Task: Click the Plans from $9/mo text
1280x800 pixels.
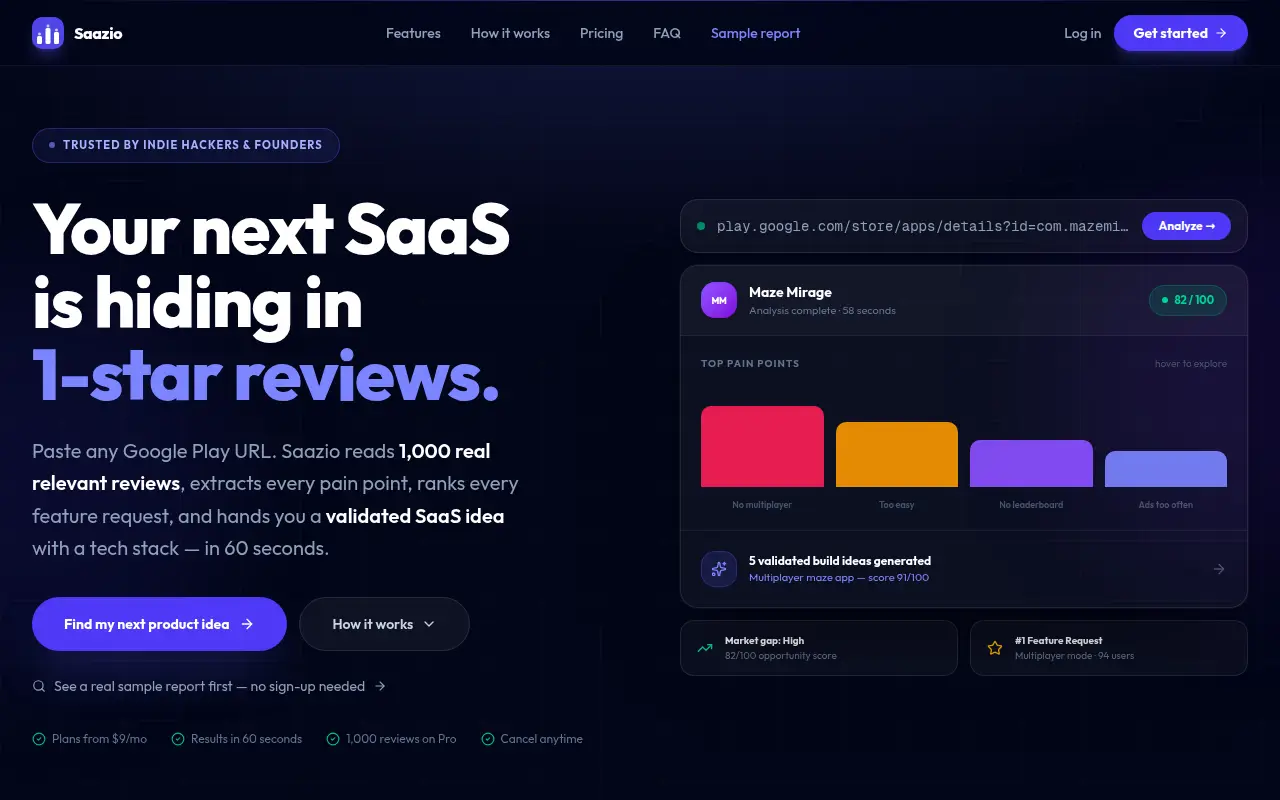Action: pos(99,739)
